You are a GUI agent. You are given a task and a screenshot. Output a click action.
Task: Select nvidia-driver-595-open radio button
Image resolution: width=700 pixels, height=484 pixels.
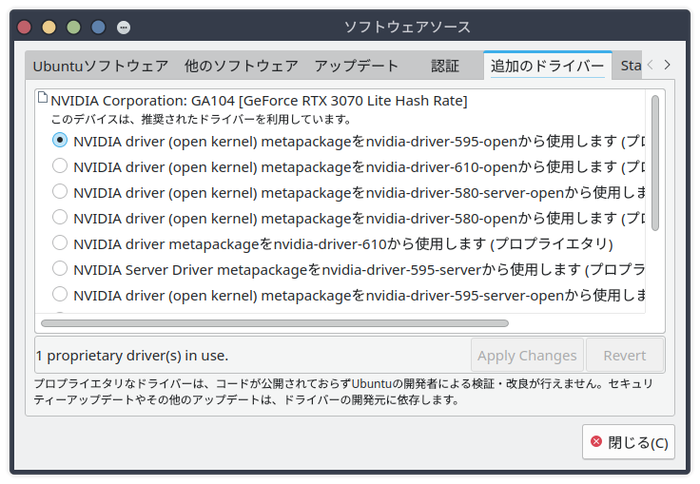click(x=60, y=140)
